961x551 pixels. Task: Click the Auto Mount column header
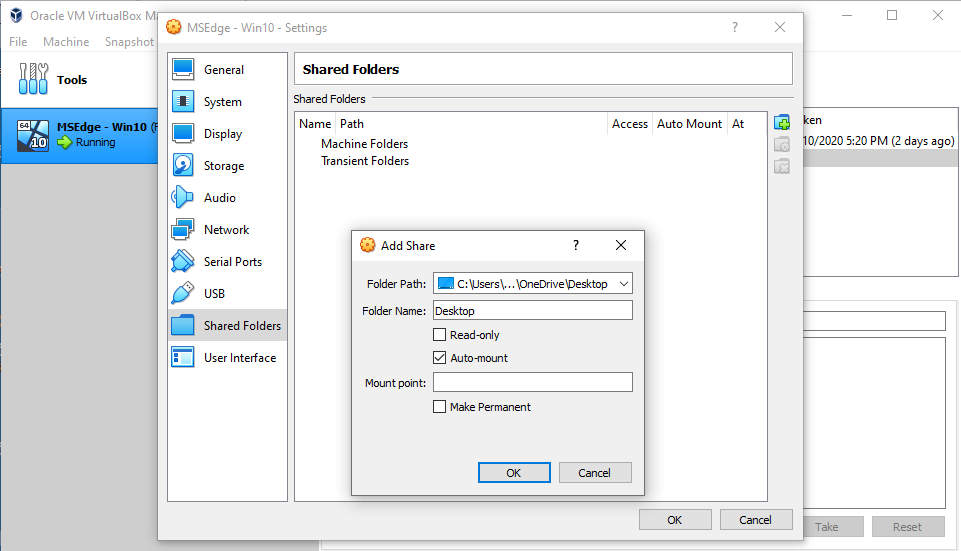(689, 124)
